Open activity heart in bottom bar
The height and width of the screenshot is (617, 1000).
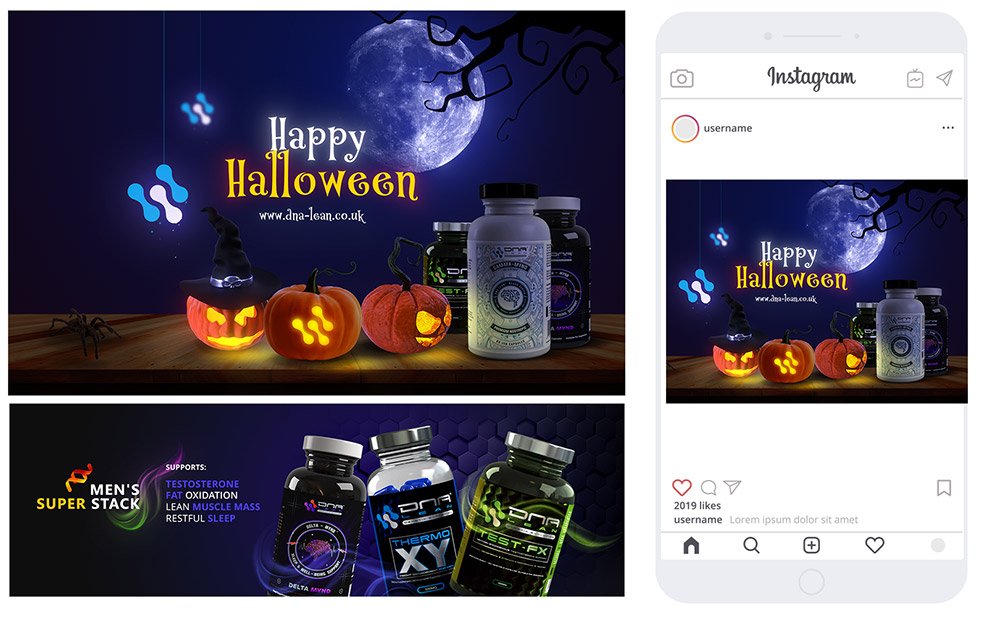coord(874,545)
